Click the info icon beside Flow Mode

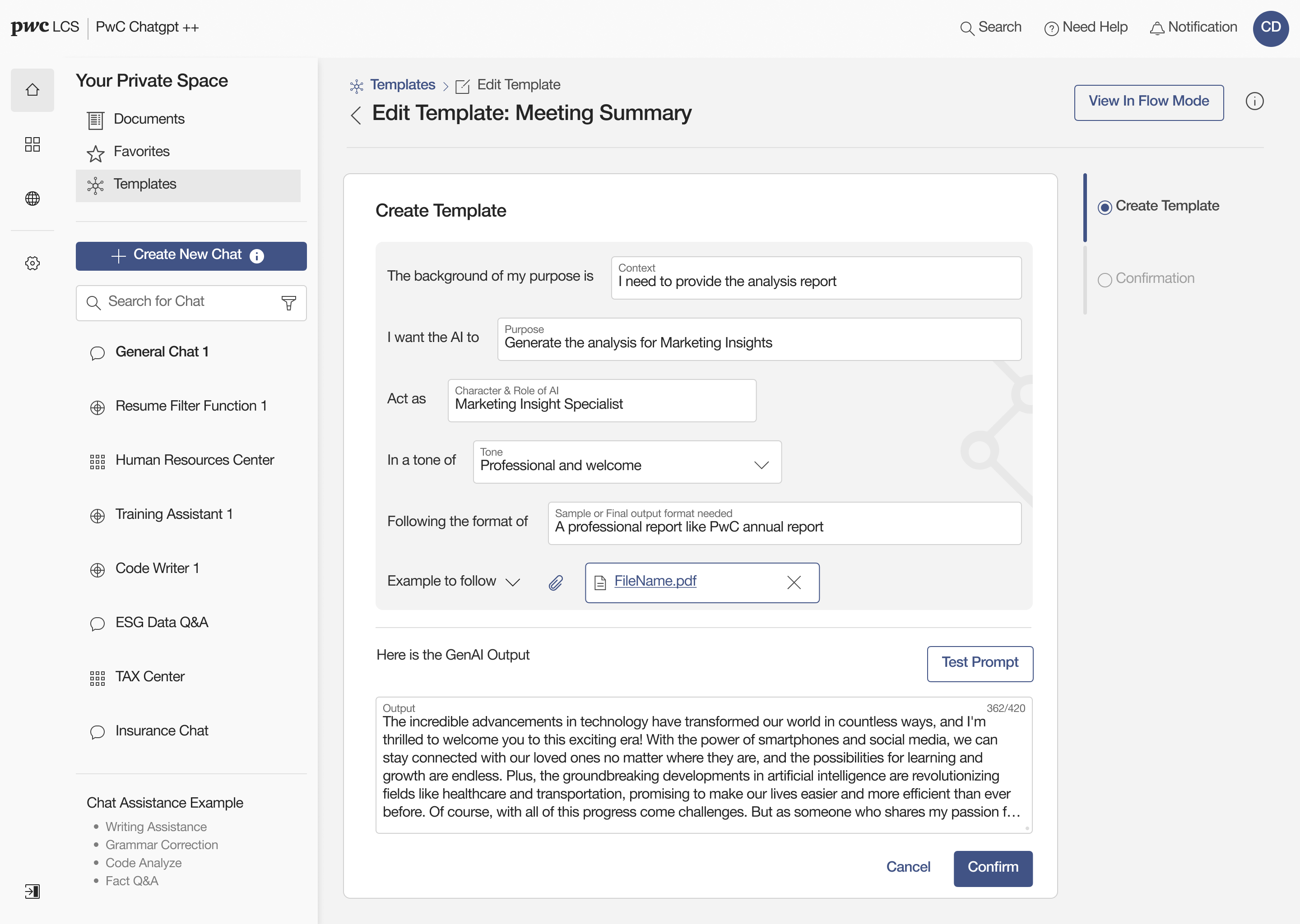click(x=1254, y=101)
